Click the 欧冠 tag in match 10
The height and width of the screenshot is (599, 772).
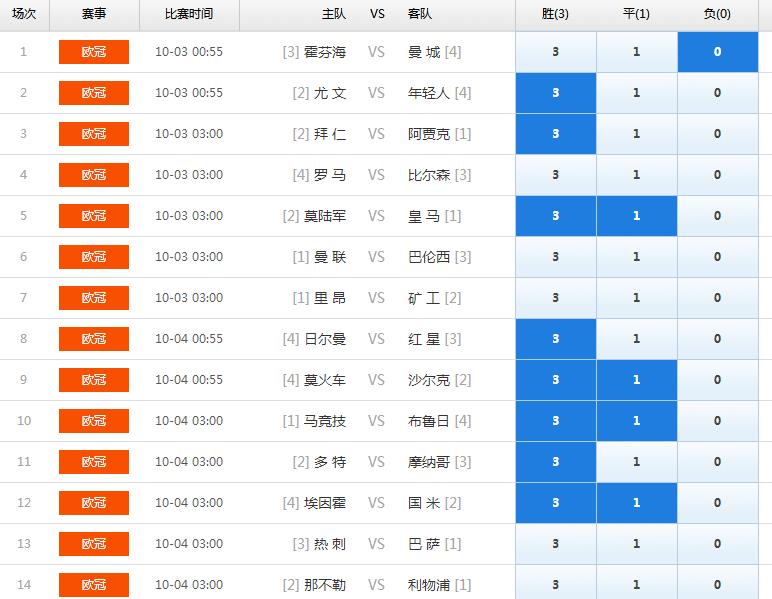point(94,421)
